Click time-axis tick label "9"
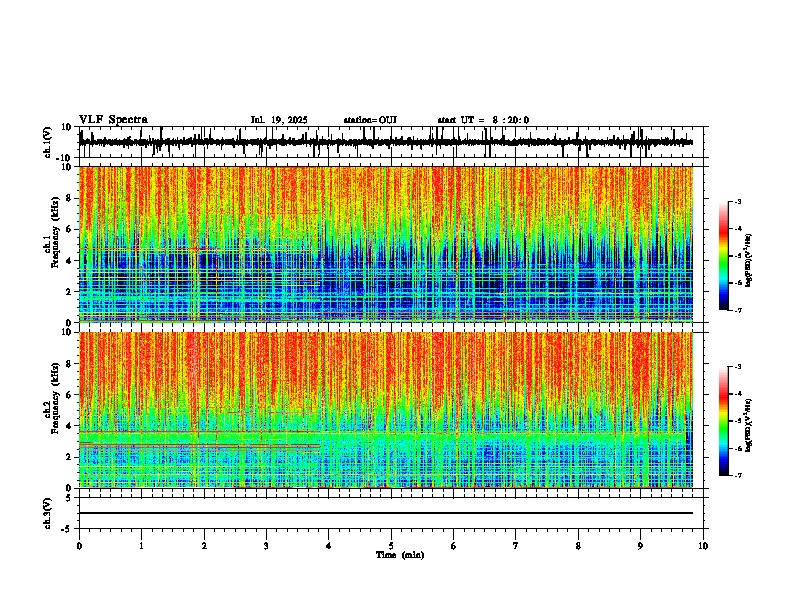The image size is (792, 612). tap(640, 546)
